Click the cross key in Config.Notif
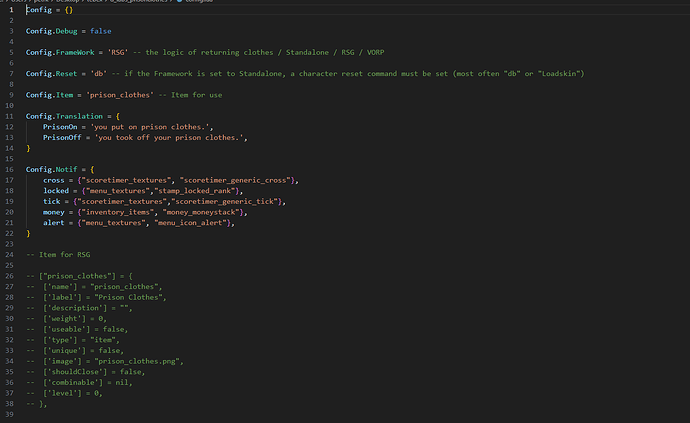Screen dimensions: 690x423 click(x=54, y=180)
